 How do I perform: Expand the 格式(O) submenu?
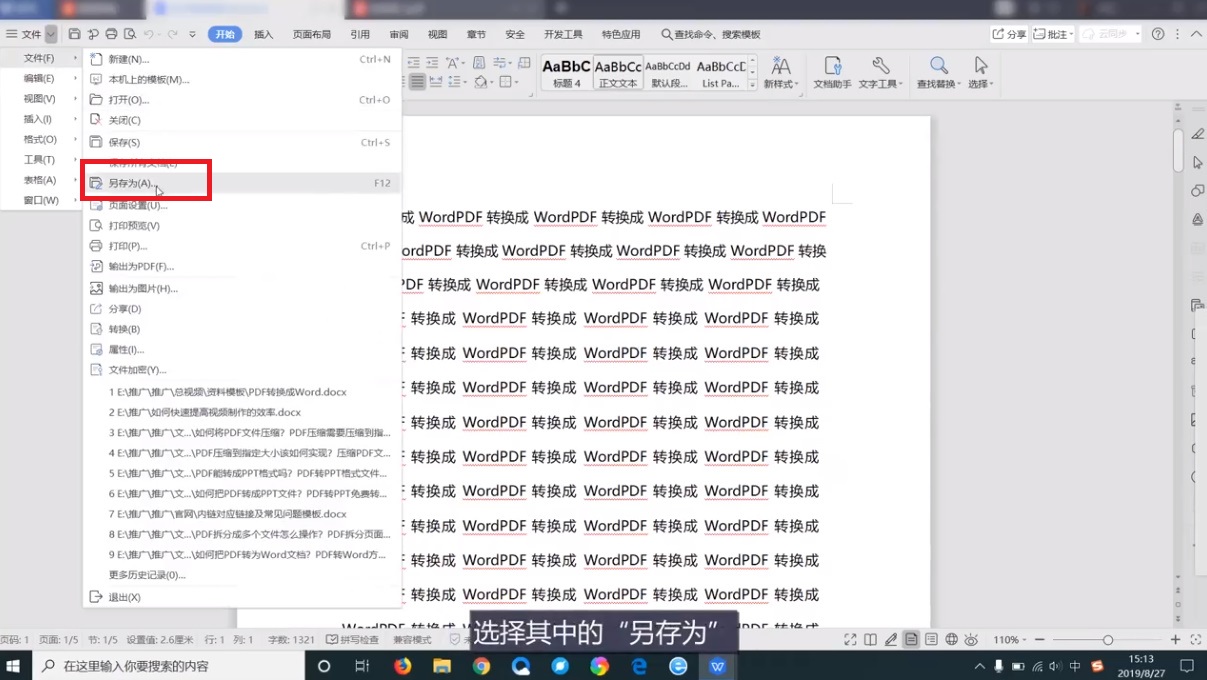(41, 139)
